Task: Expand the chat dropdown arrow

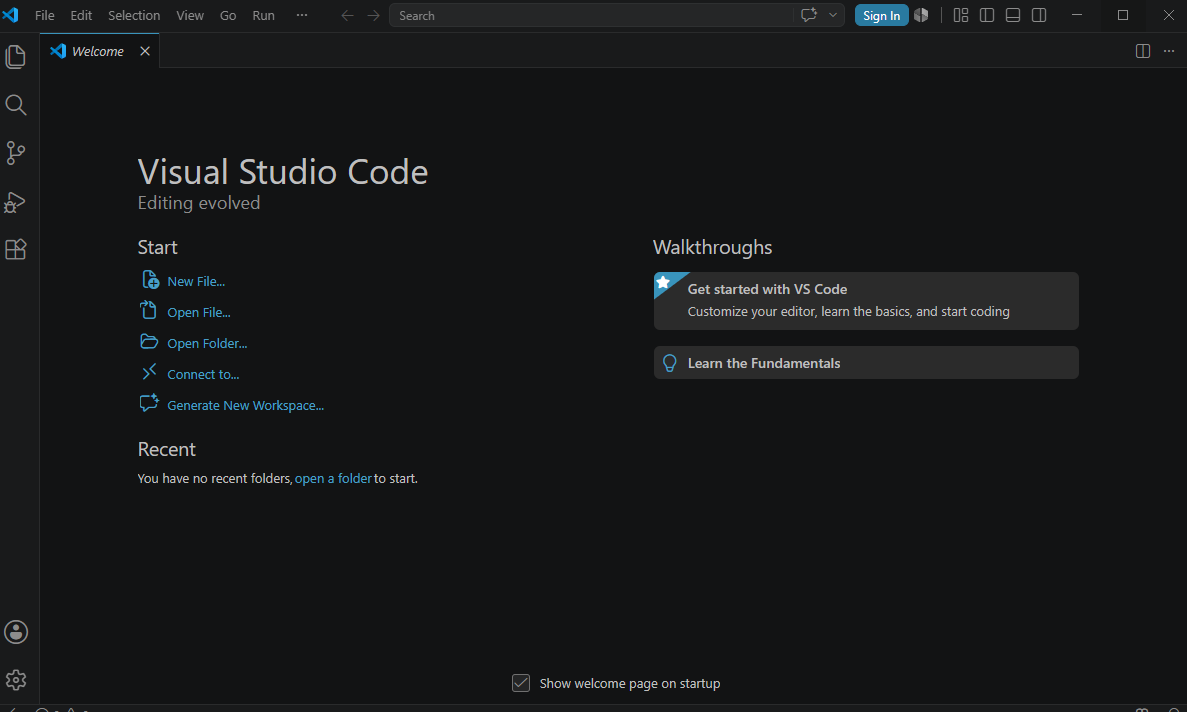Action: 833,15
